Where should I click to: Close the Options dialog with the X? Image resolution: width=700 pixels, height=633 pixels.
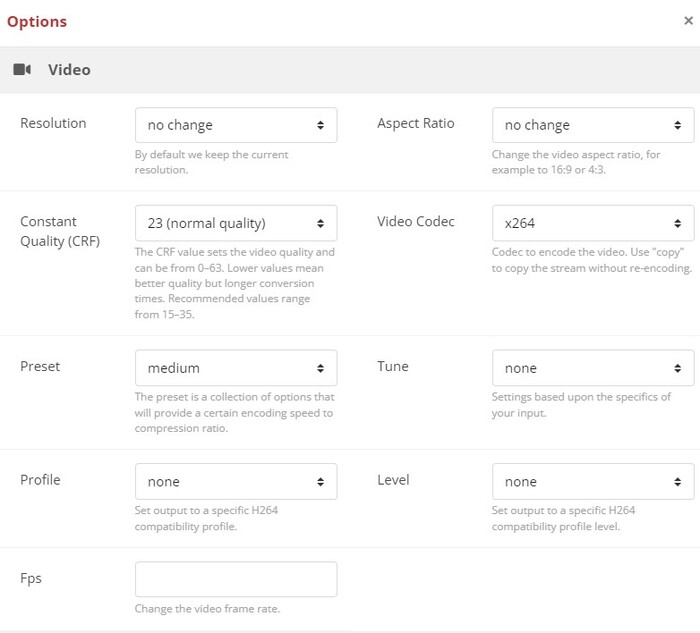click(x=688, y=21)
